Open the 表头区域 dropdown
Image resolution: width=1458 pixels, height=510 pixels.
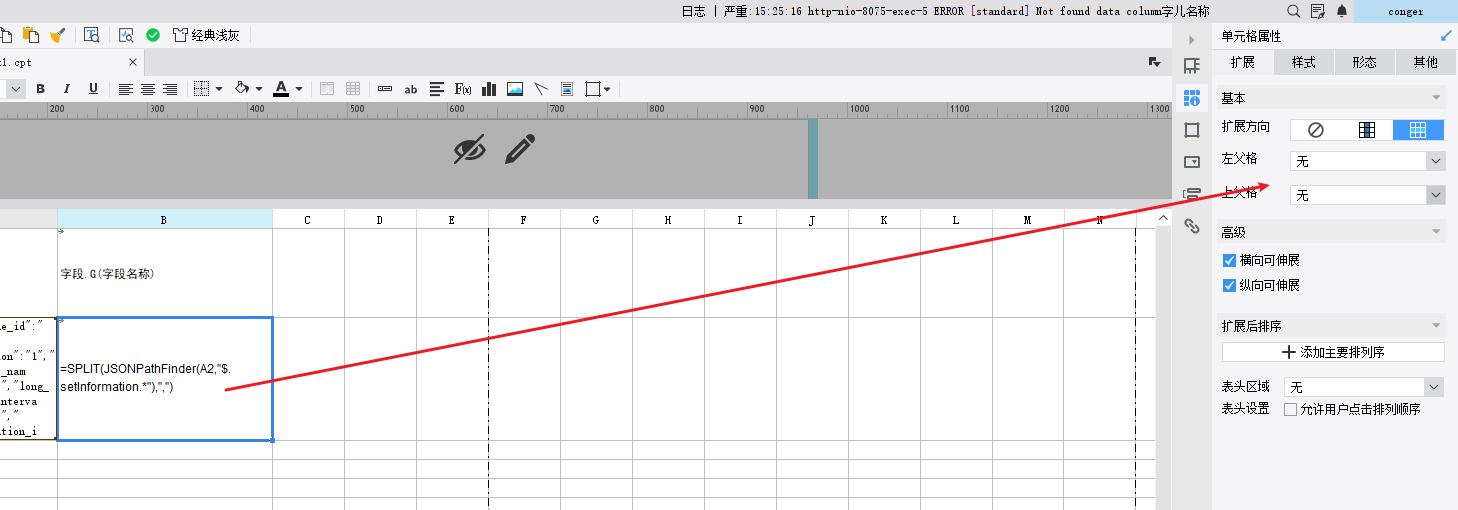pos(1364,387)
